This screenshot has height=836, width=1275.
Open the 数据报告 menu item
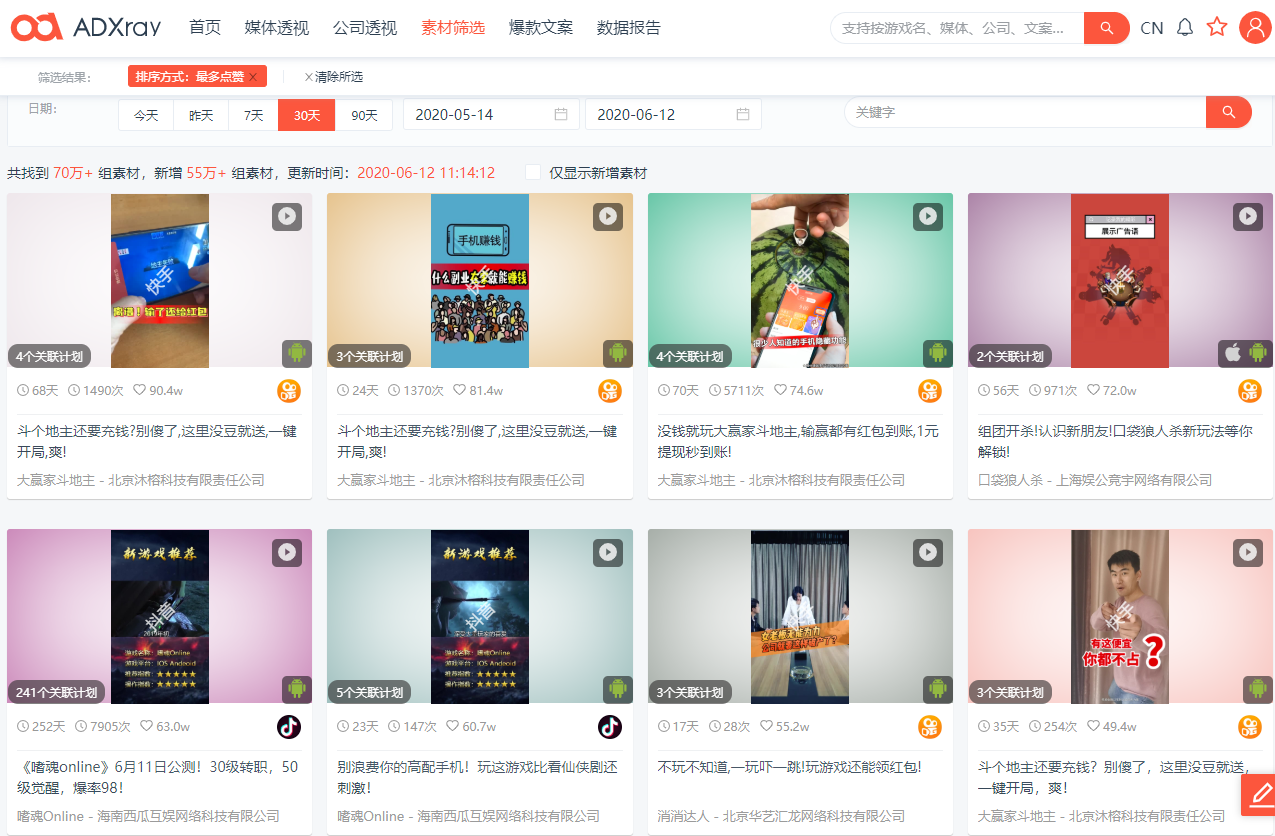click(x=625, y=28)
